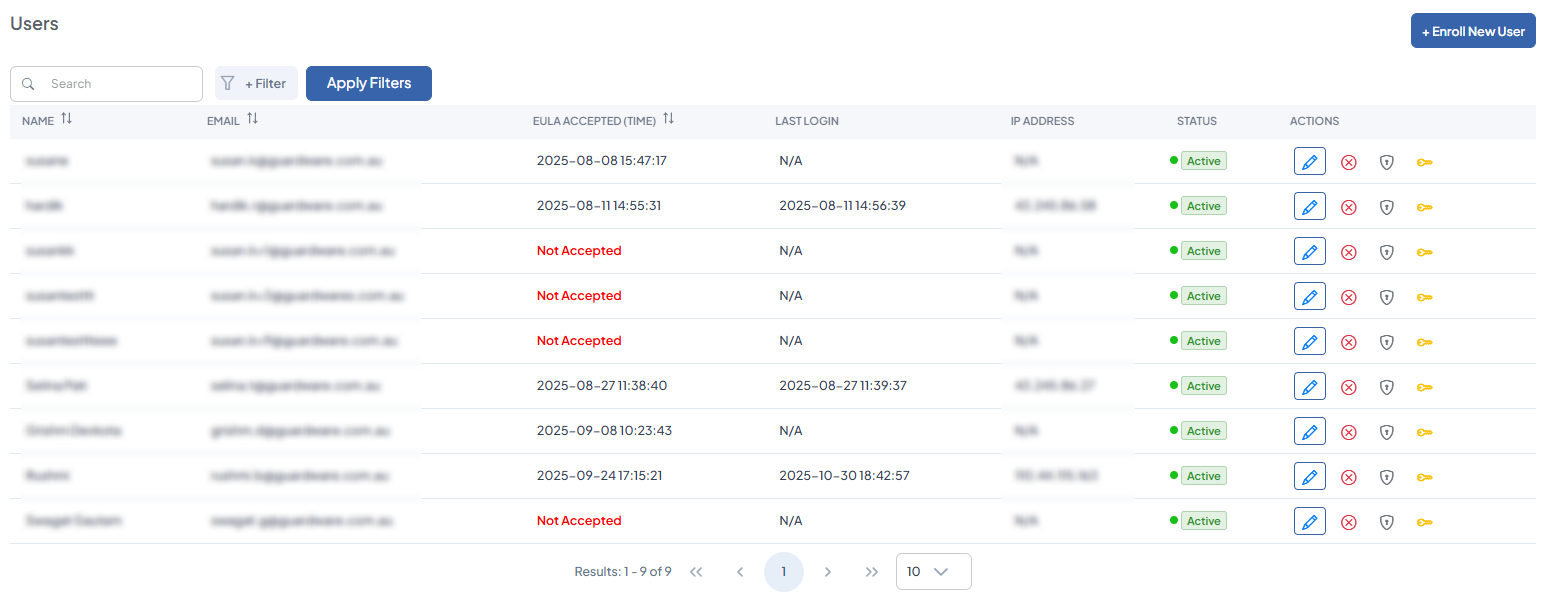
Task: Click the edit pencil for the user with last login 2025-10-30 18:42:57
Action: tap(1309, 476)
